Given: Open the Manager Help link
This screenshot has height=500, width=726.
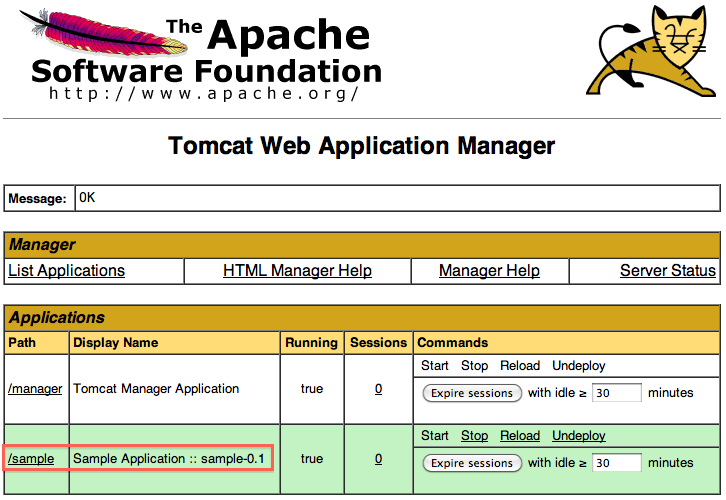Looking at the screenshot, I should click(489, 271).
